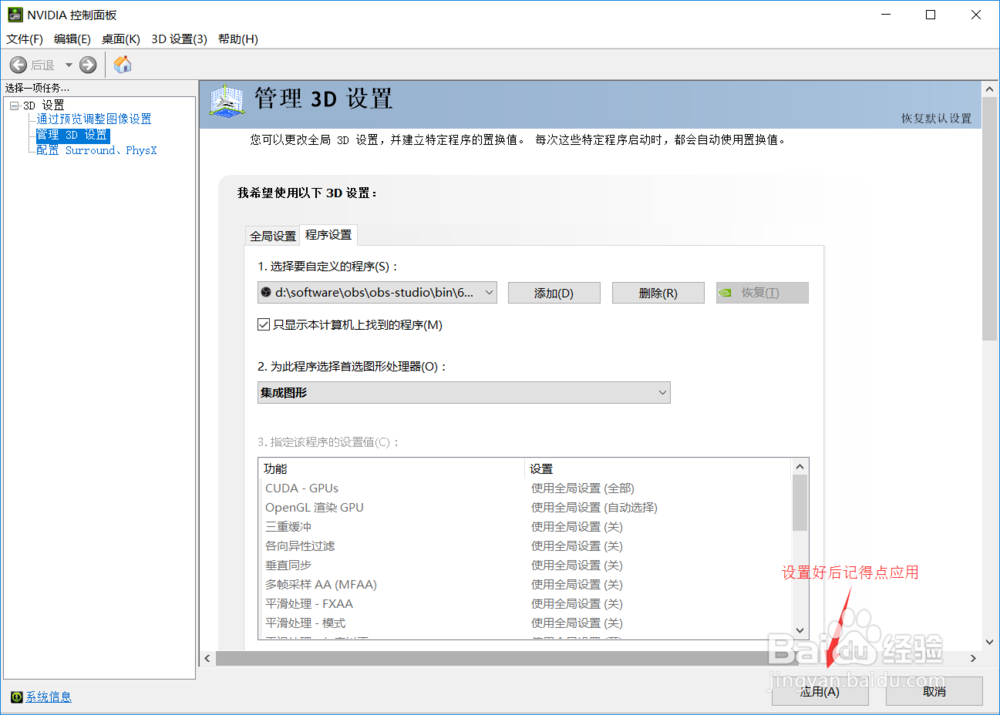Open the 集成图形 preferred graphics processor dropdown

click(662, 392)
